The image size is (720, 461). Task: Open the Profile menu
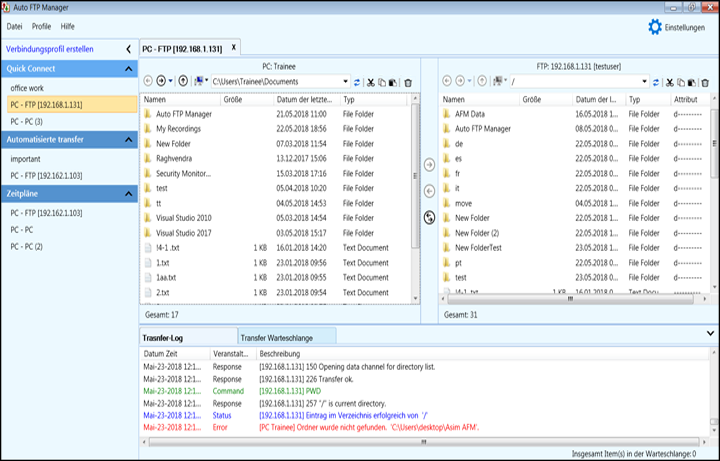41,26
